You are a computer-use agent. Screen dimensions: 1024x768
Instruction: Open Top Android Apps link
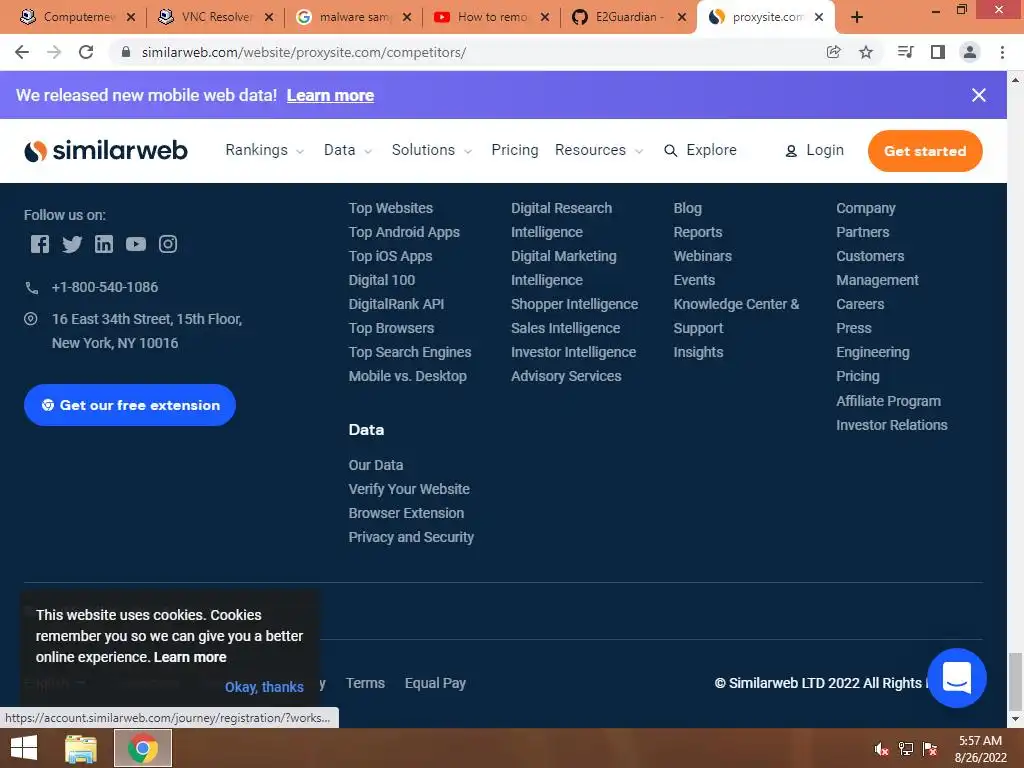[404, 232]
